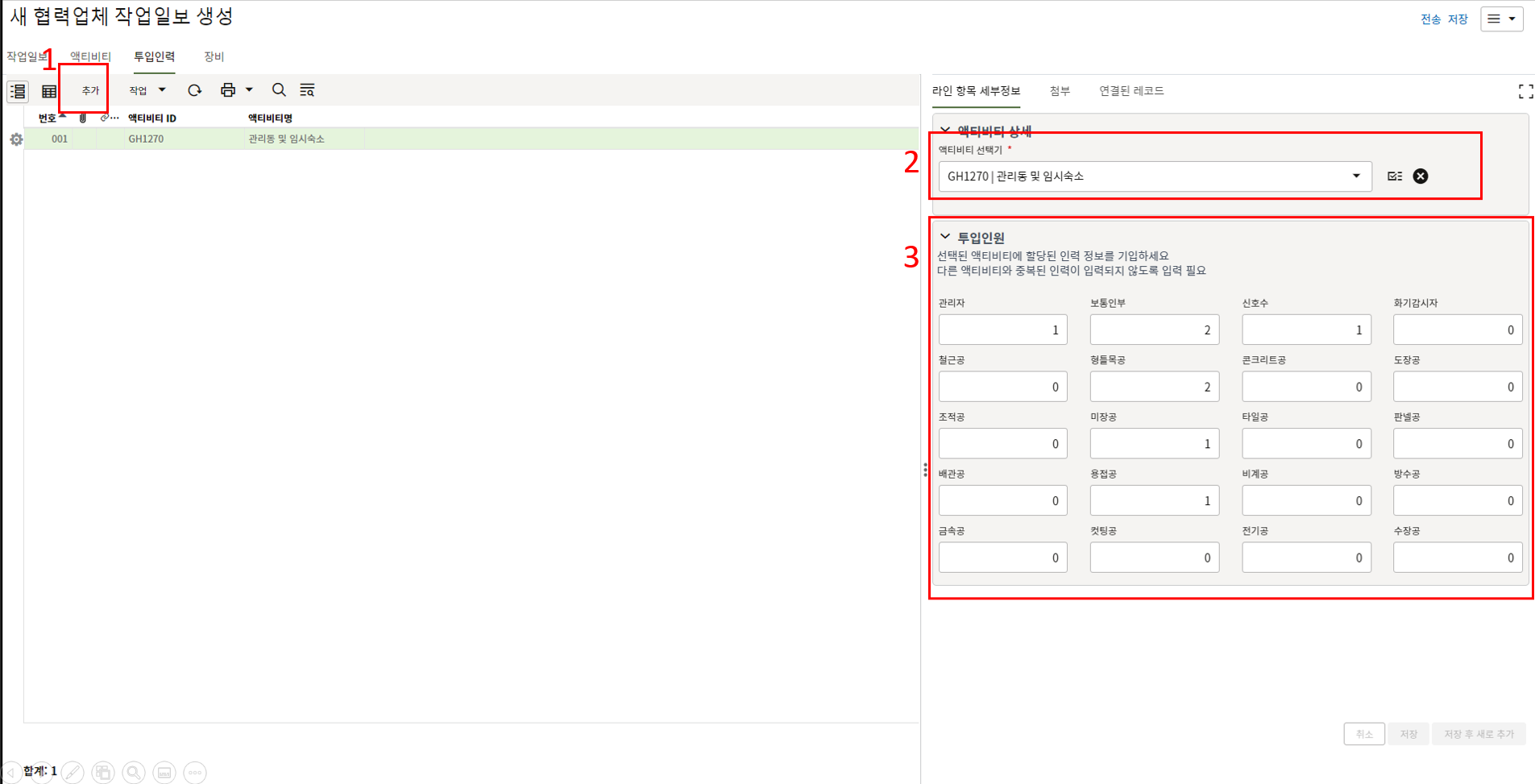
Task: Click the printer icon in the toolbar
Action: (228, 90)
